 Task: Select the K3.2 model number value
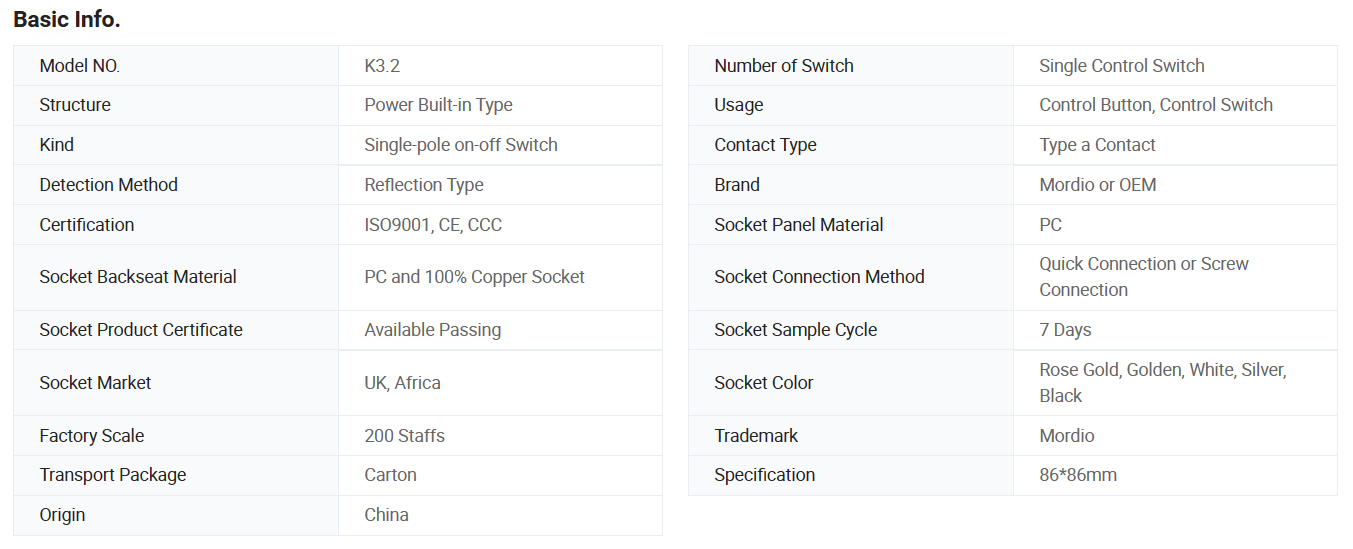click(382, 66)
